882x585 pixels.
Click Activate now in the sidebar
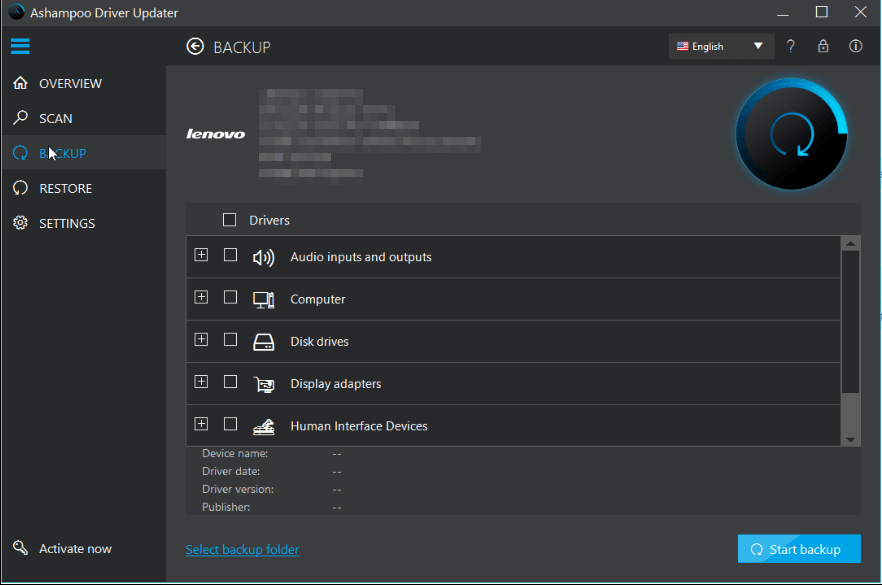click(75, 549)
